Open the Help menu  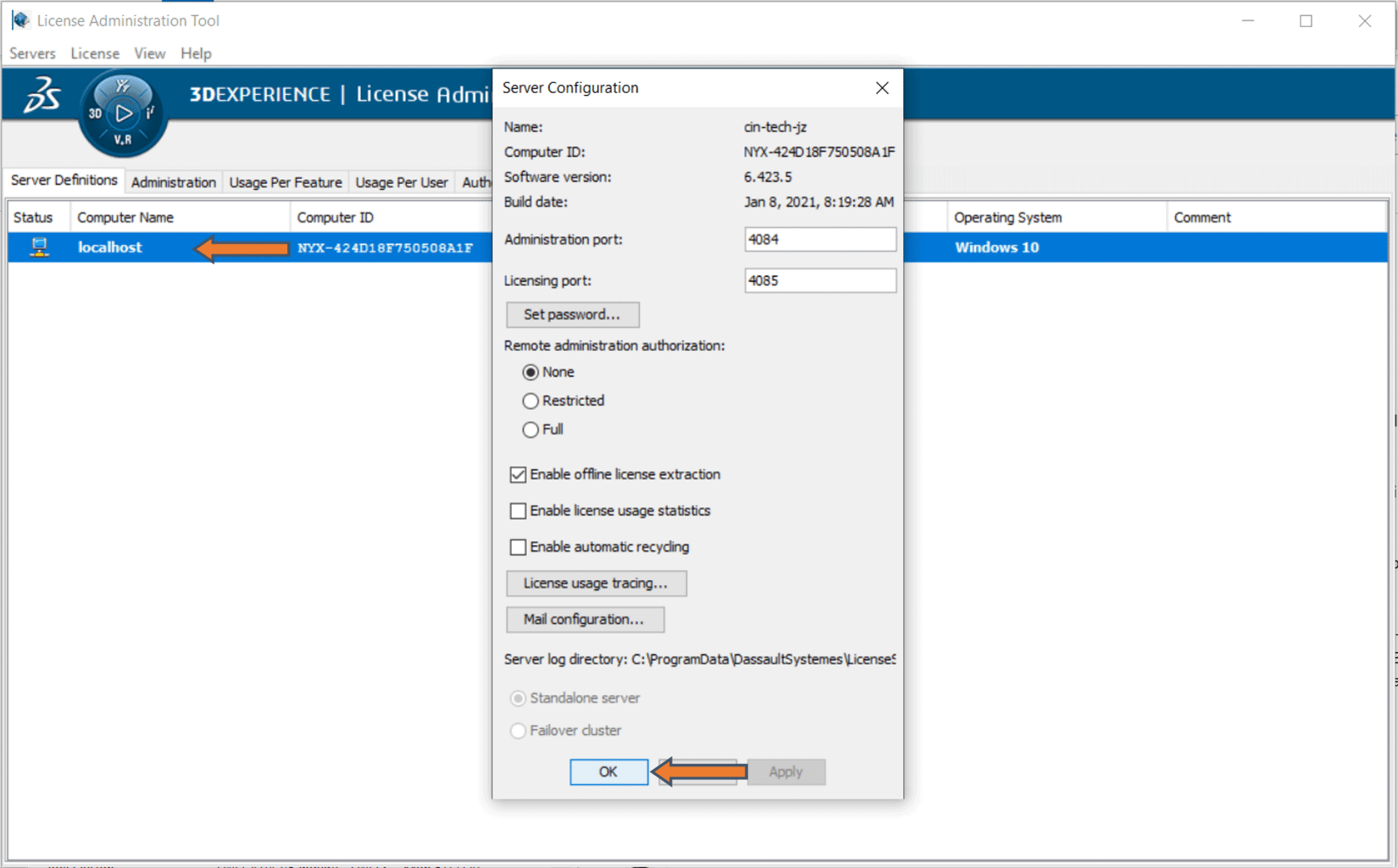point(196,53)
